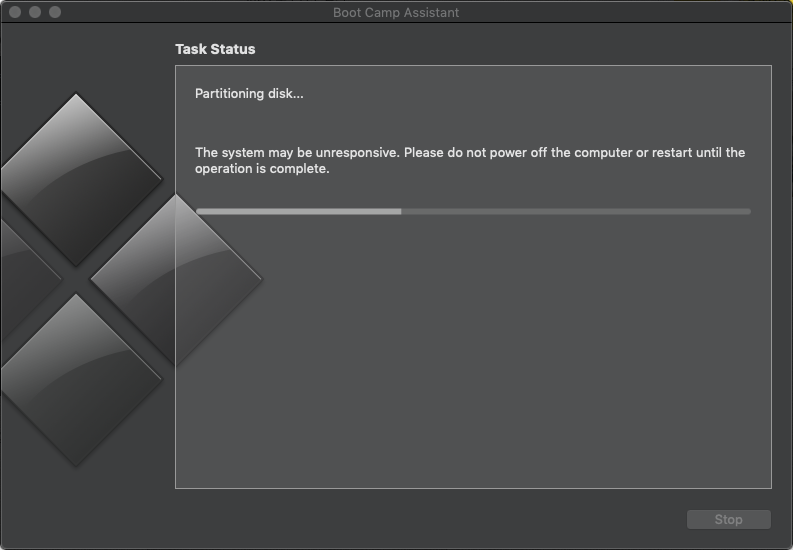Click the Stop button
The image size is (793, 550).
pos(728,519)
